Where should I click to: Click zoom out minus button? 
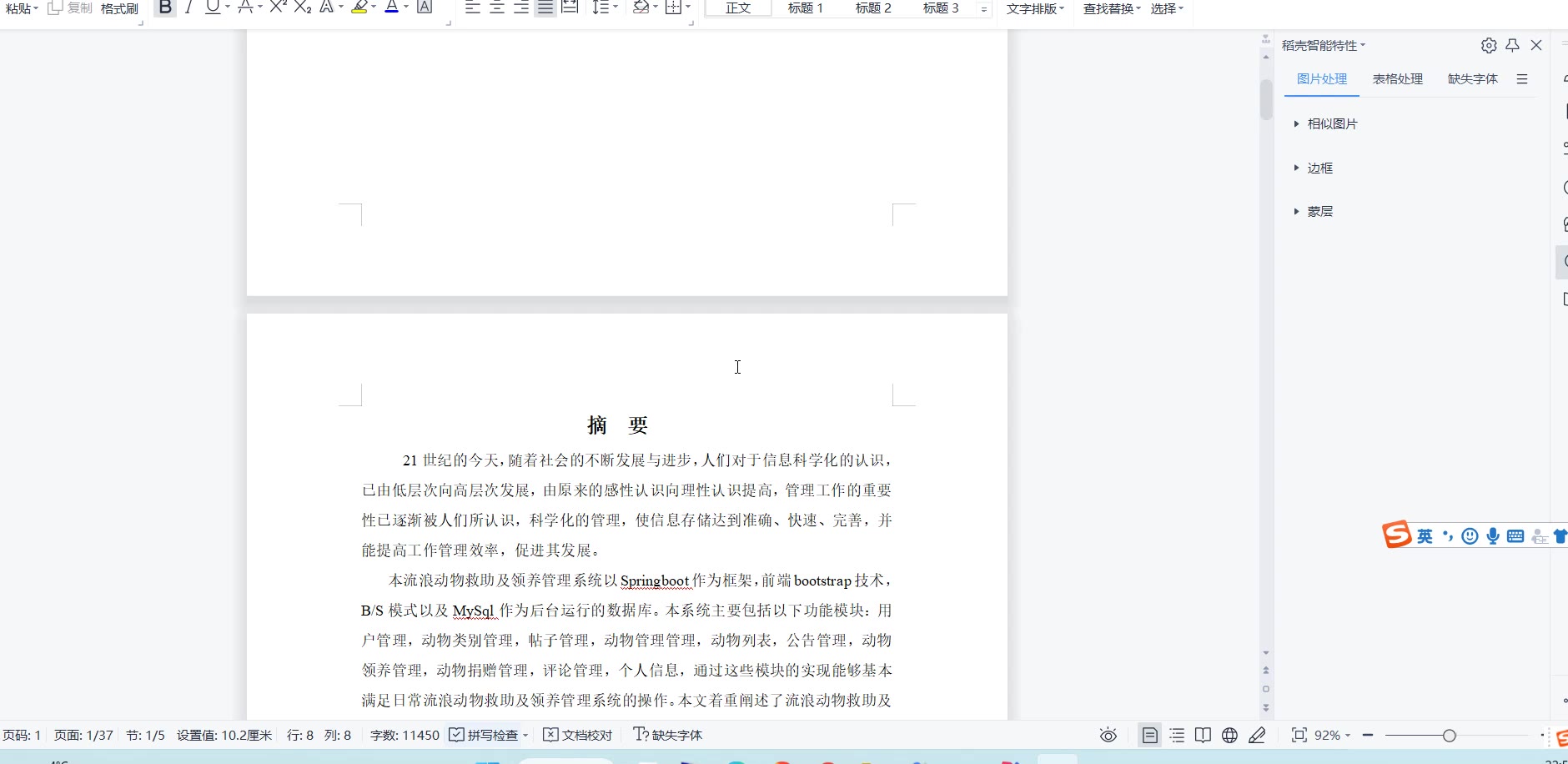pos(1368,735)
